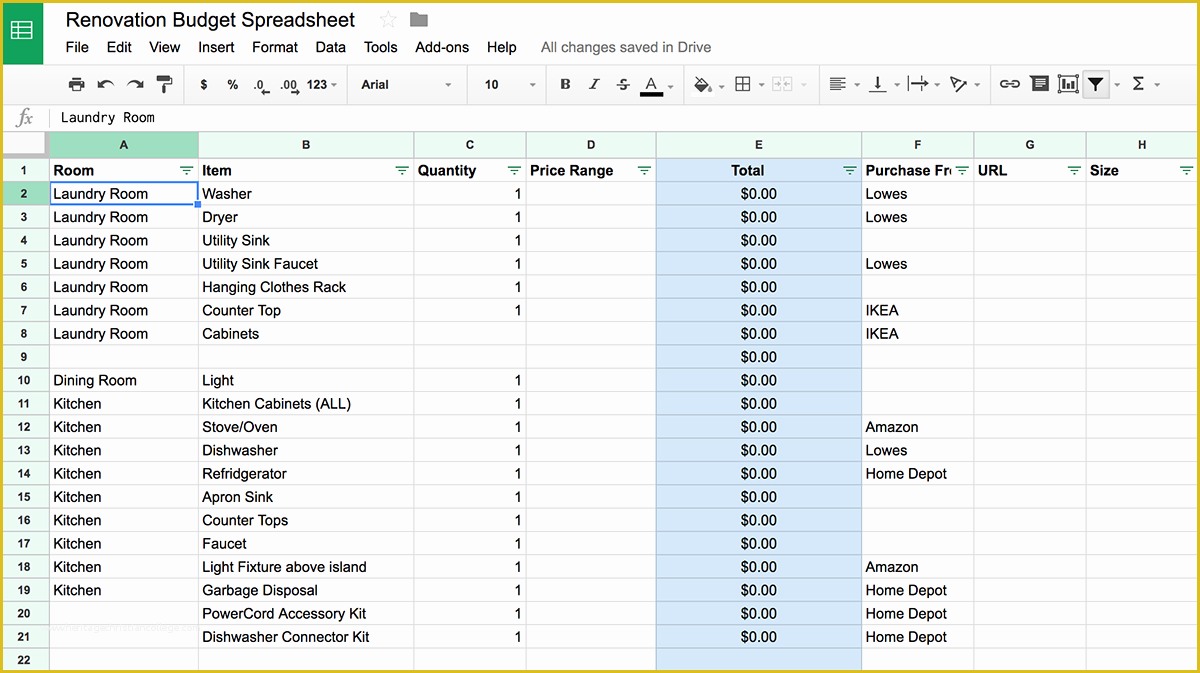The height and width of the screenshot is (673, 1200).
Task: Open the borders tool
Action: pyautogui.click(x=743, y=85)
